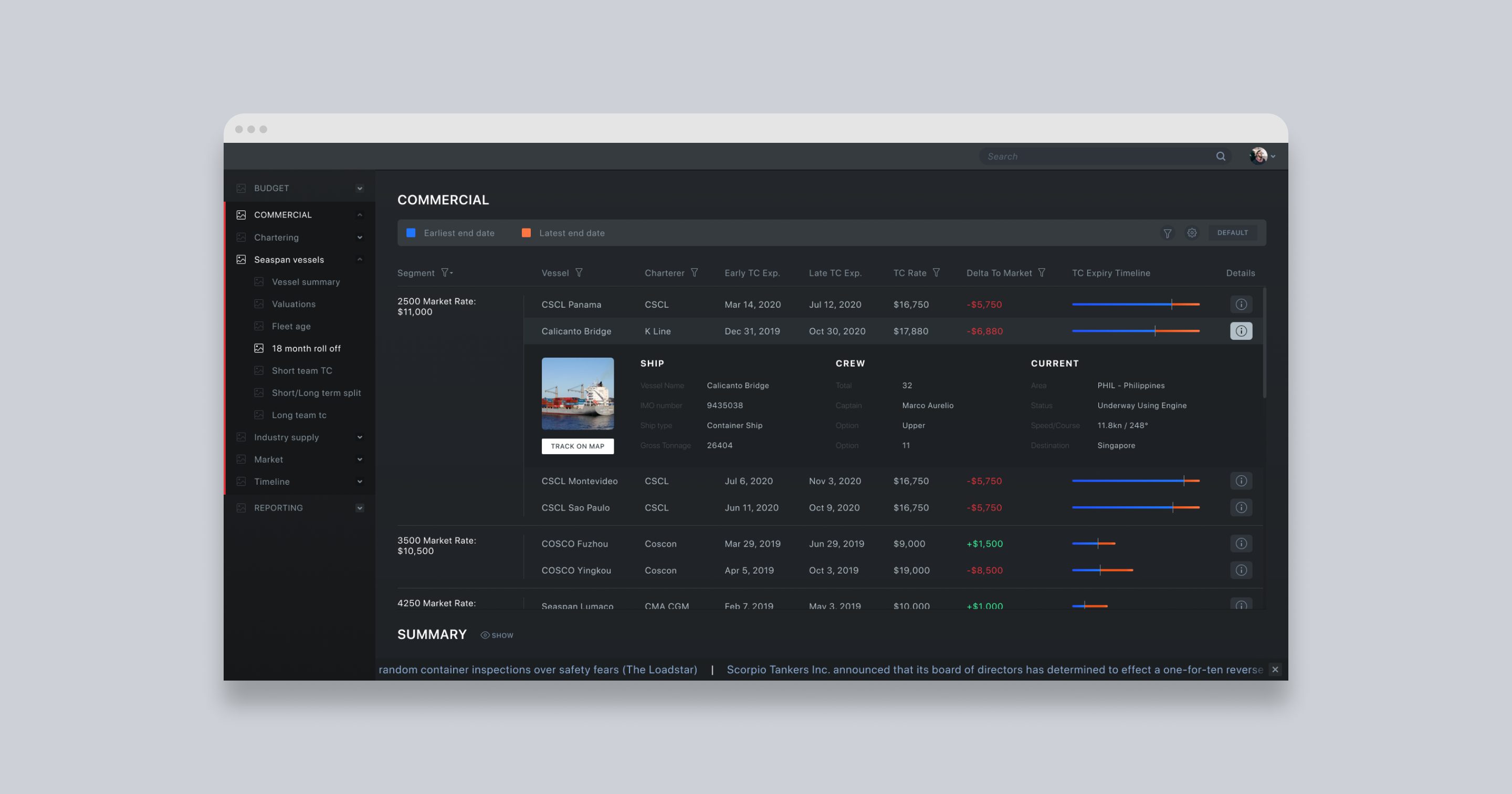The height and width of the screenshot is (794, 1512).
Task: Toggle the Earliest end date legend
Action: 459,233
